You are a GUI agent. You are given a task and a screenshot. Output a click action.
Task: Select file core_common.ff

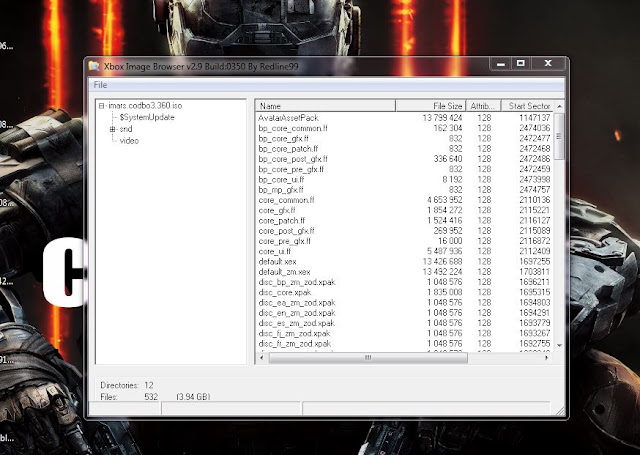pos(287,200)
